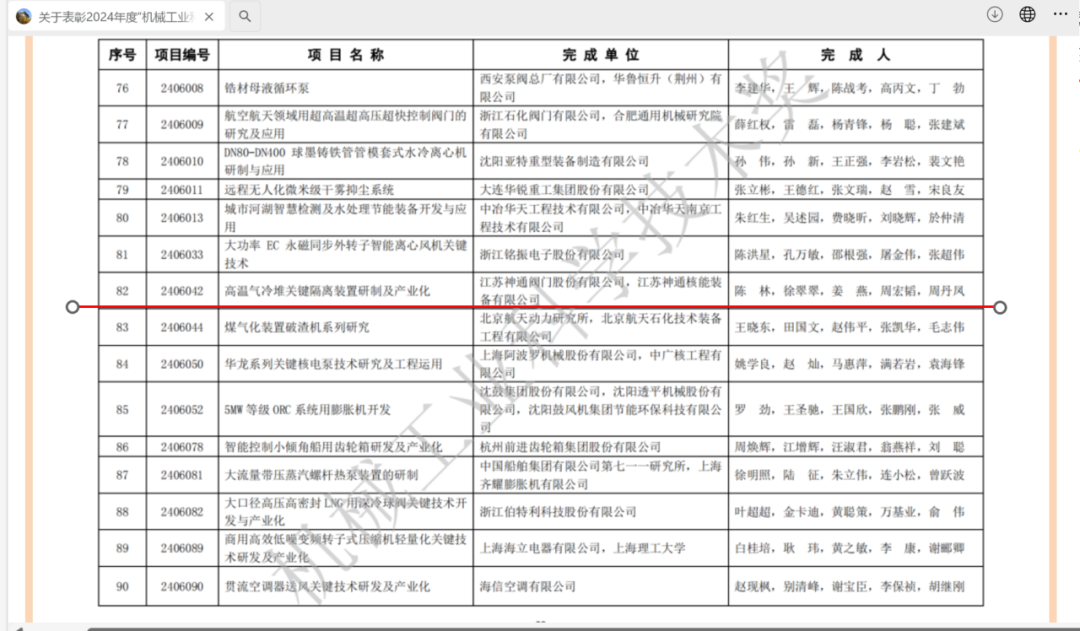Click the 项目名称 column header

pos(346,55)
